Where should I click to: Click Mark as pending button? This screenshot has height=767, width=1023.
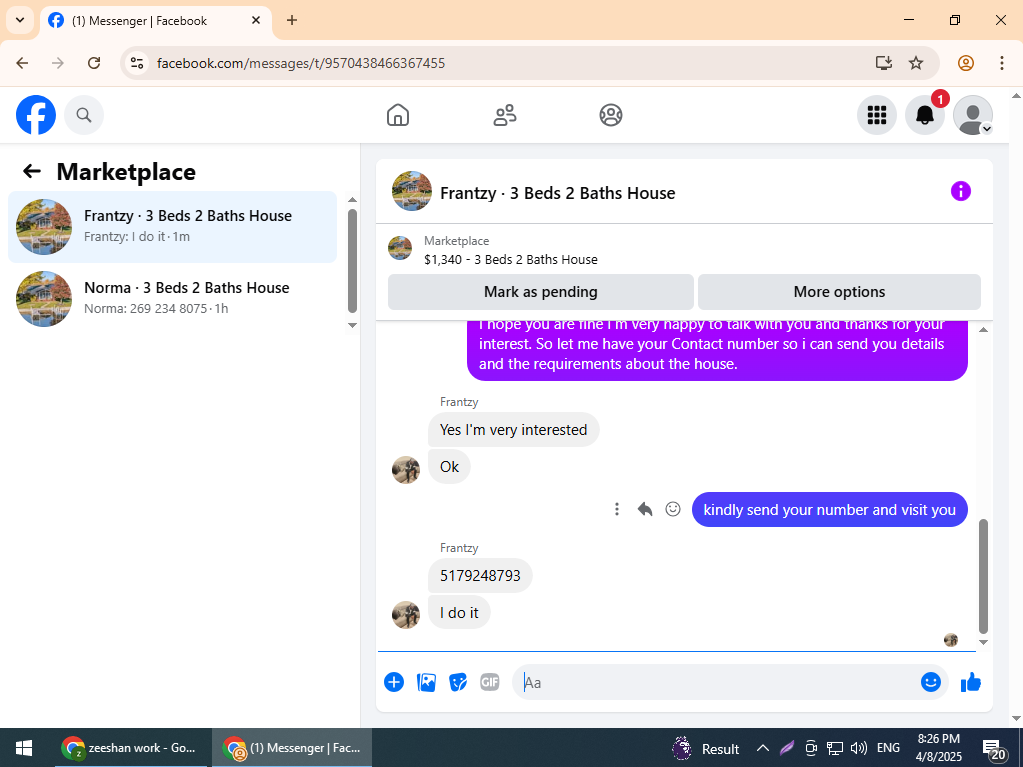(x=540, y=292)
